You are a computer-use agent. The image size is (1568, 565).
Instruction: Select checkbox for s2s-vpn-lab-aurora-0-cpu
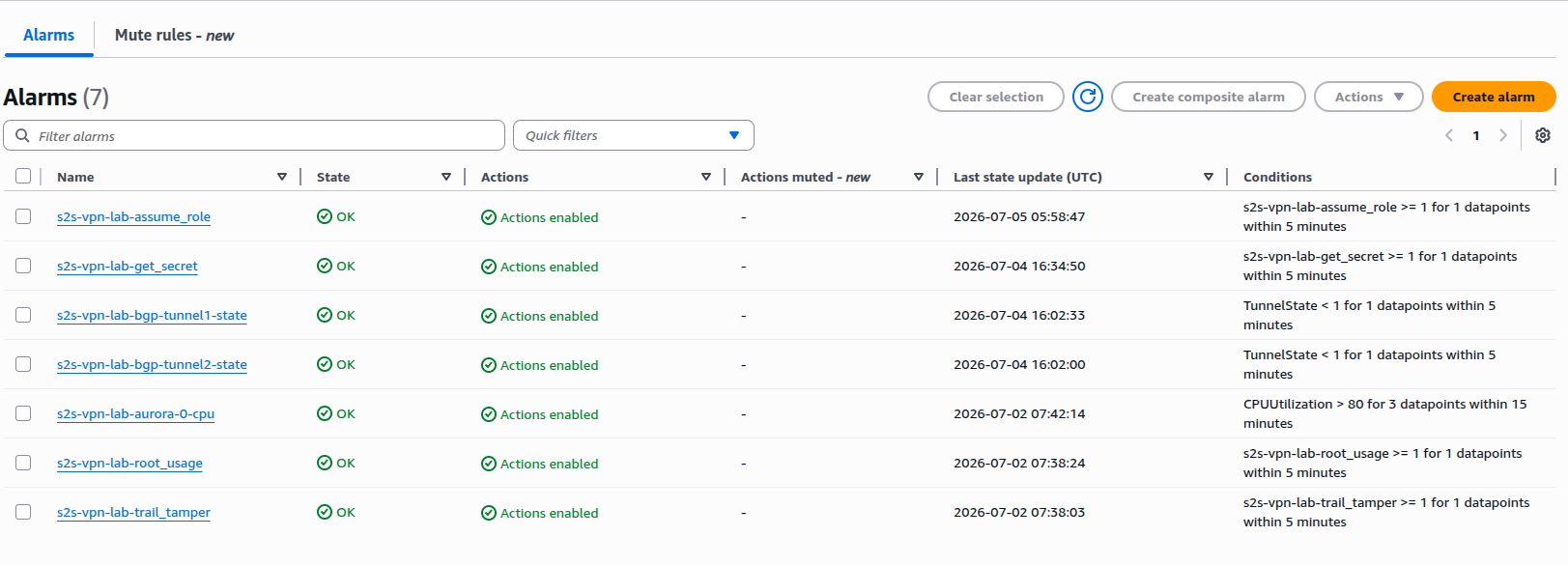[x=23, y=413]
